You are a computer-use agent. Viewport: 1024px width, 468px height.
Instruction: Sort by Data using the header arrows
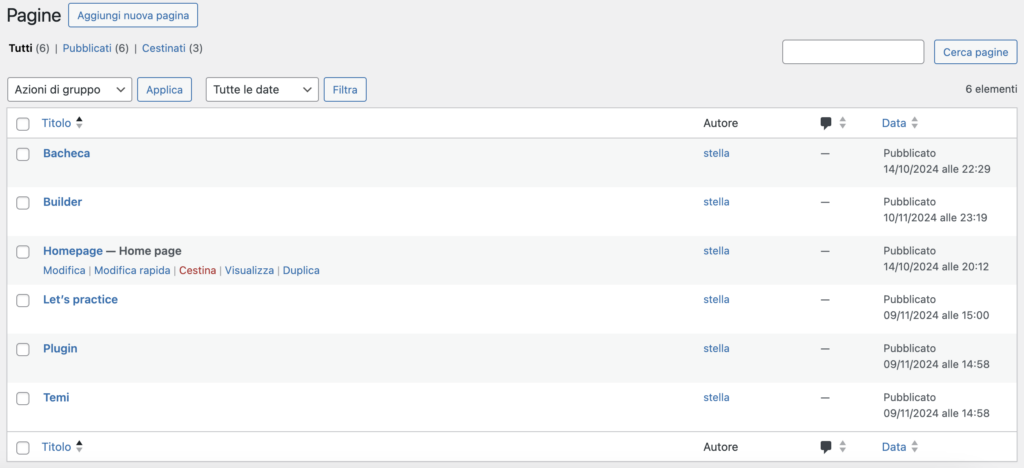(914, 123)
